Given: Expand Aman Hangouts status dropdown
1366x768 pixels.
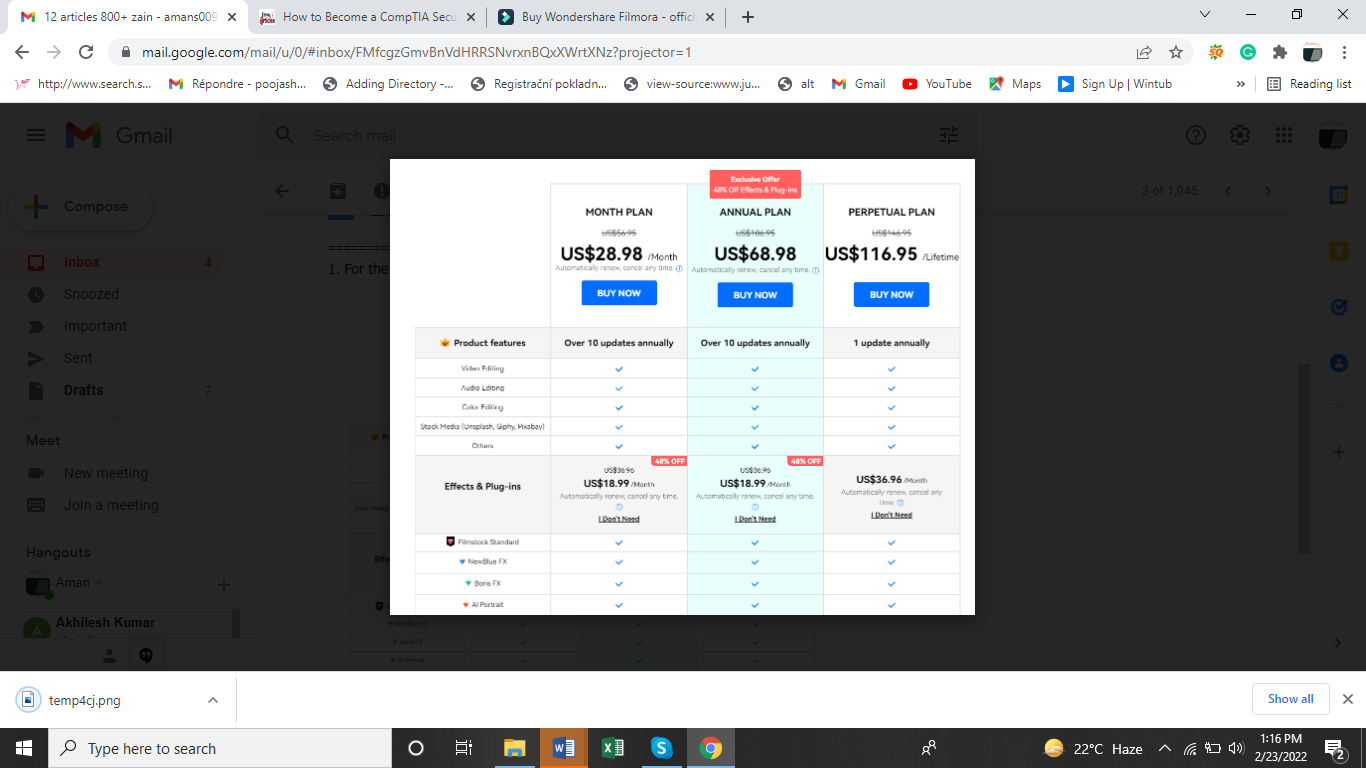Looking at the screenshot, I should [98, 582].
